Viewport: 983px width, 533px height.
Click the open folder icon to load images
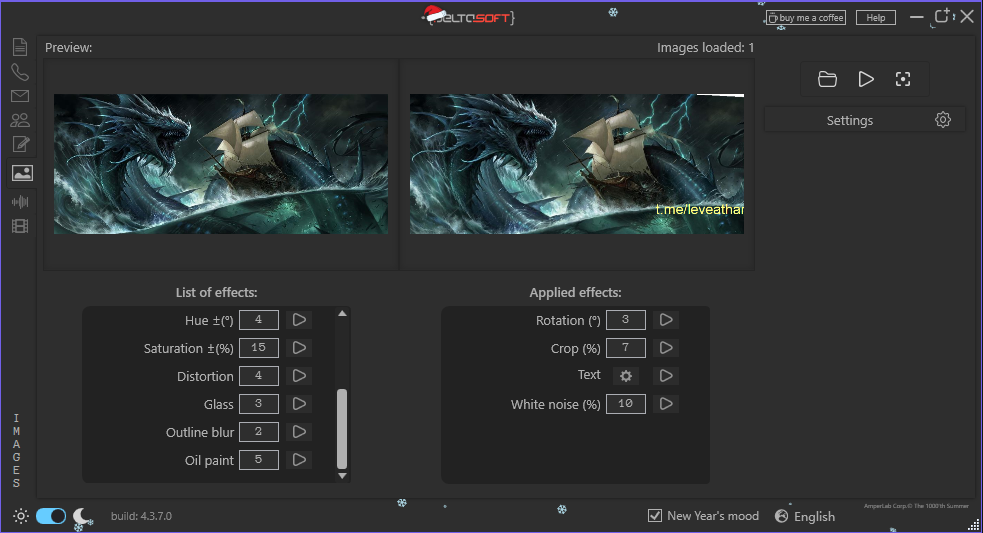(827, 79)
